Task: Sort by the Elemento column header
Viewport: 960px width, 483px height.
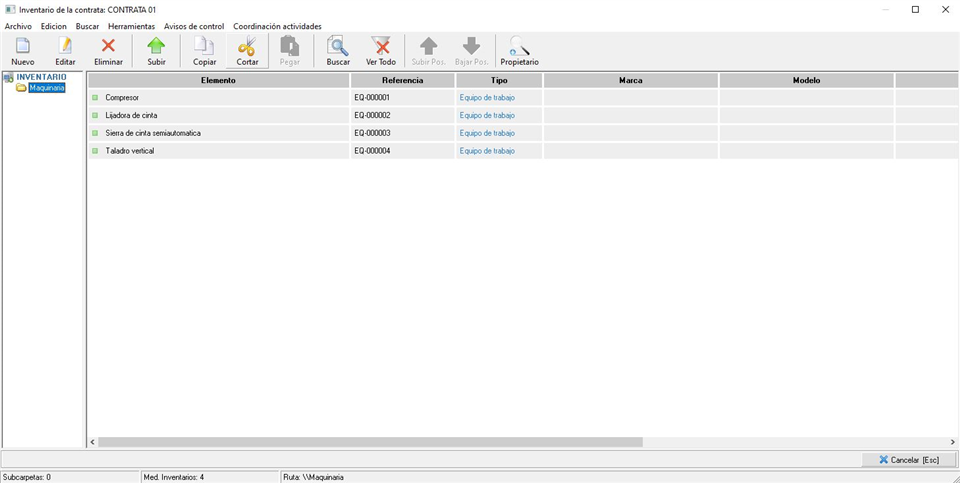Action: [x=218, y=80]
